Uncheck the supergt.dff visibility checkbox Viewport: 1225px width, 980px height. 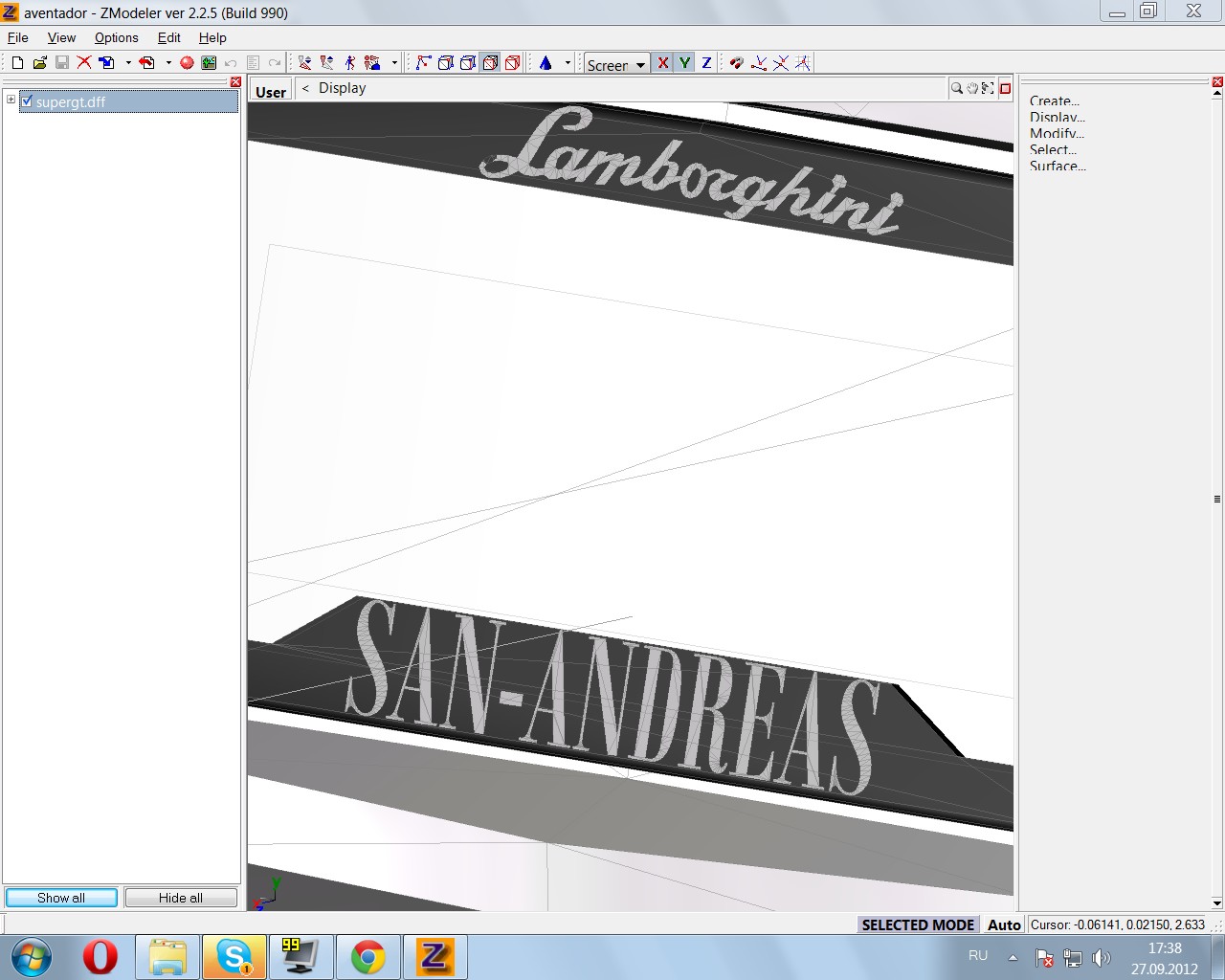[x=27, y=100]
